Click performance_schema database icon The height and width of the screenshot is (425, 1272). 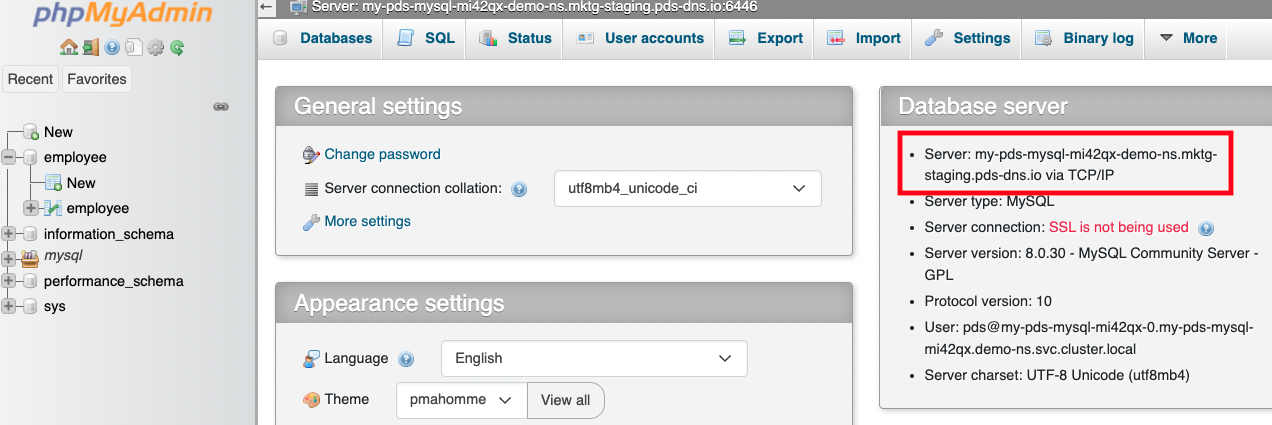click(x=31, y=281)
